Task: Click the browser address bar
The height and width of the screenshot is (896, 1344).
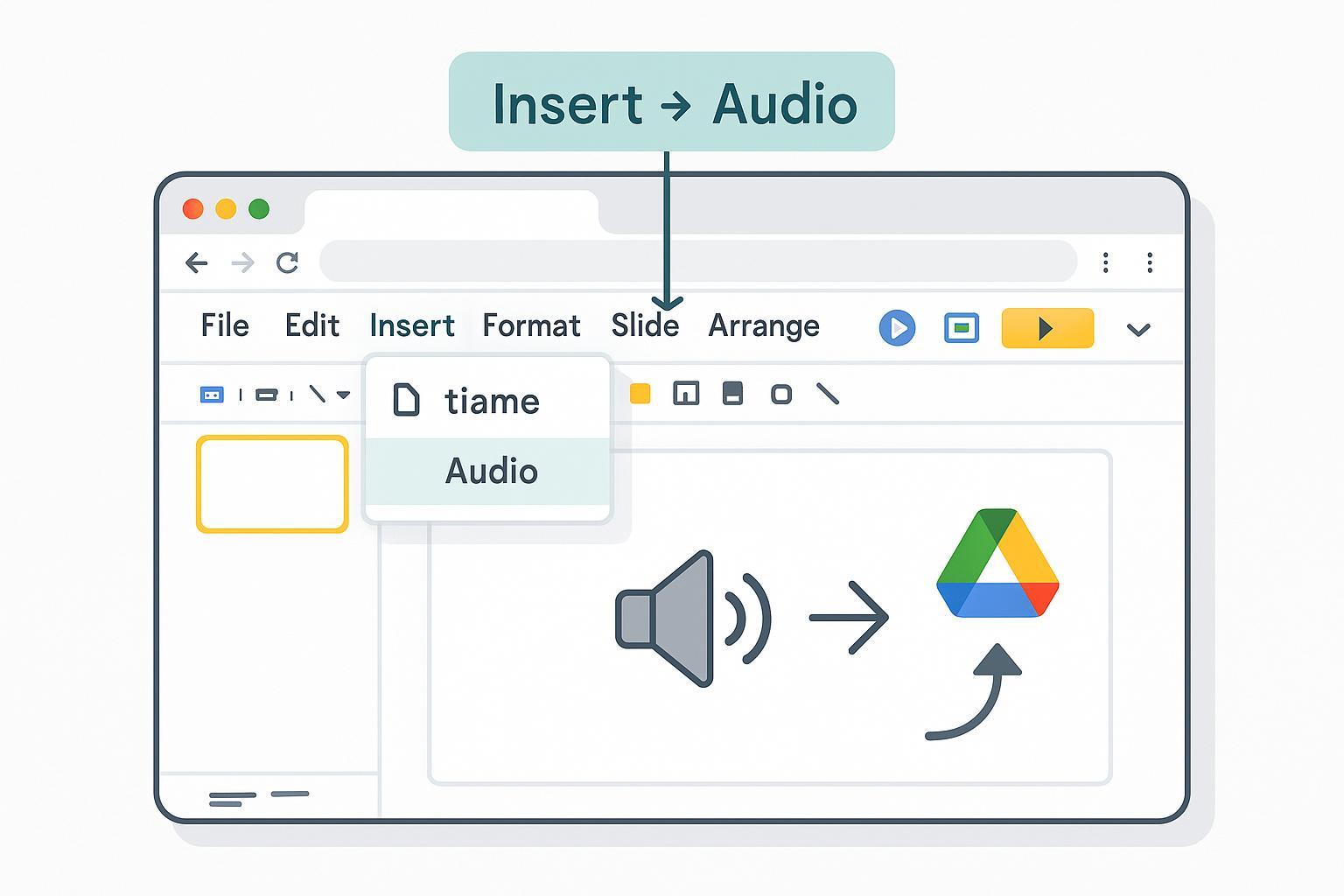Action: [697, 262]
